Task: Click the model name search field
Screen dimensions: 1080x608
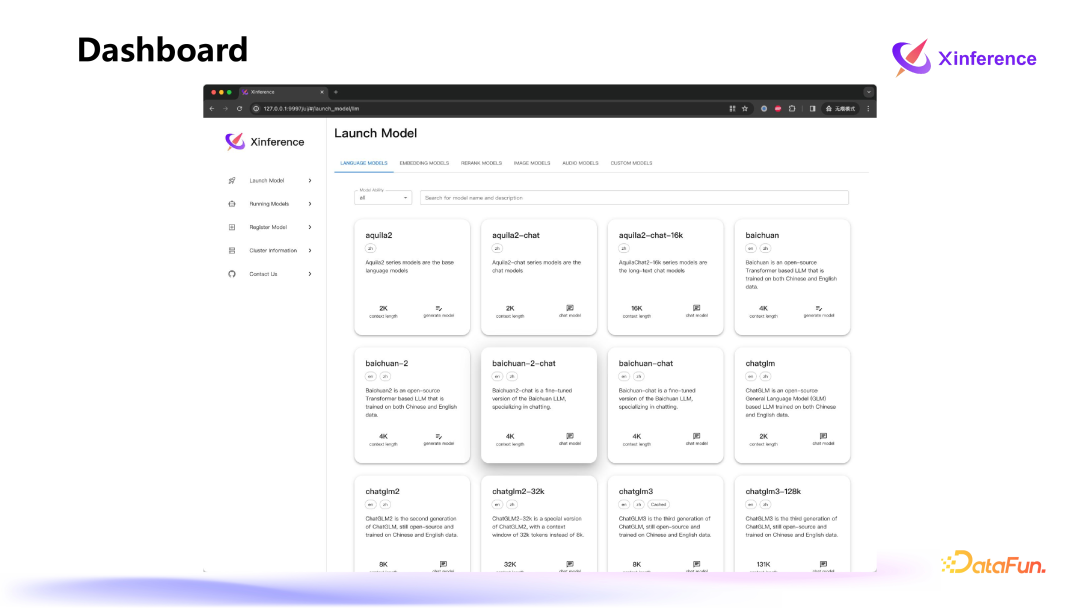Action: (634, 198)
